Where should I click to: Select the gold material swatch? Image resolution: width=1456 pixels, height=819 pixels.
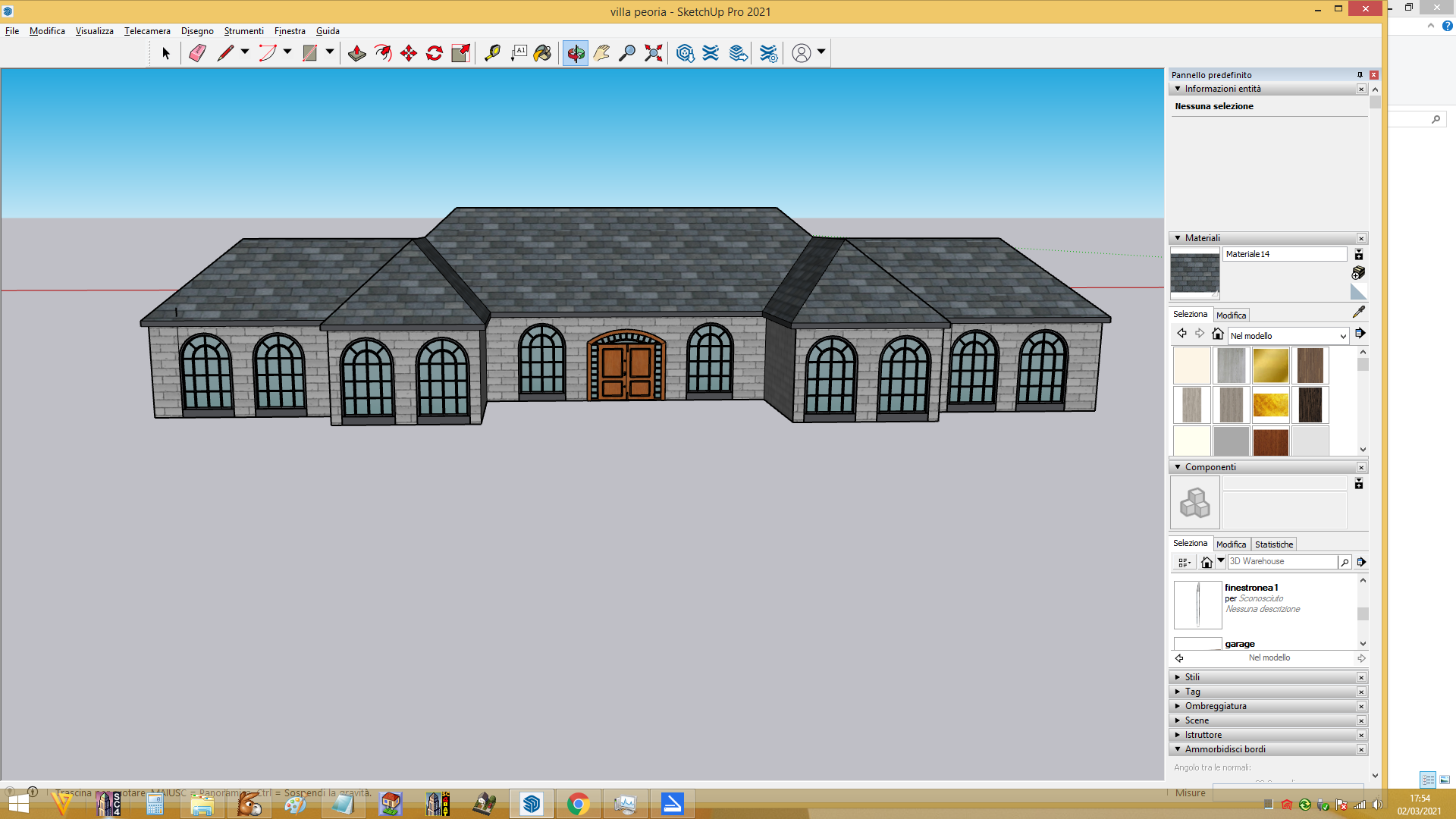click(x=1271, y=366)
